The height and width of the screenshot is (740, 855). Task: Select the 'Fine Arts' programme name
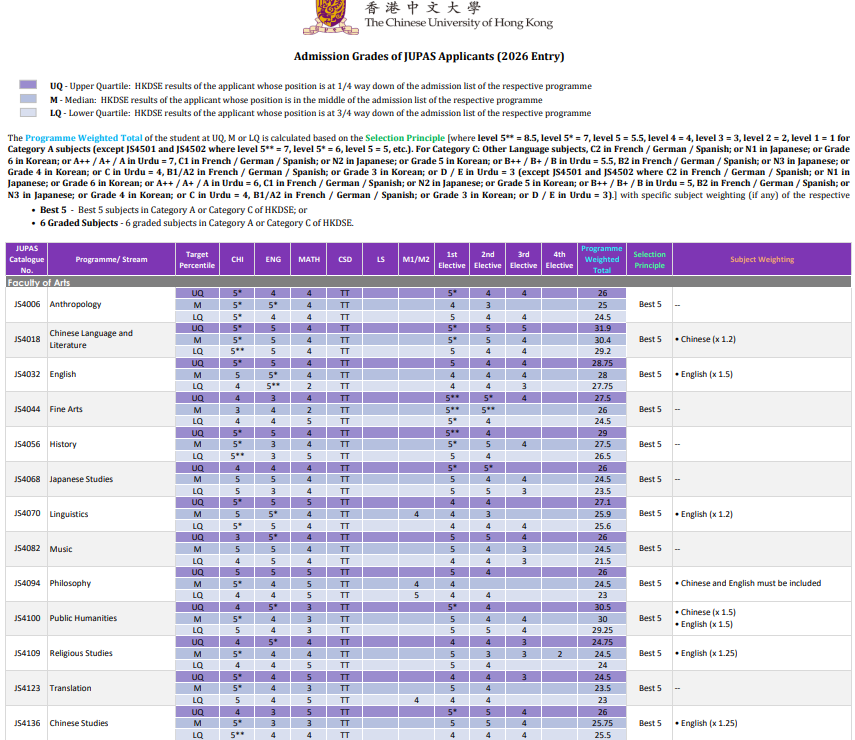66,409
